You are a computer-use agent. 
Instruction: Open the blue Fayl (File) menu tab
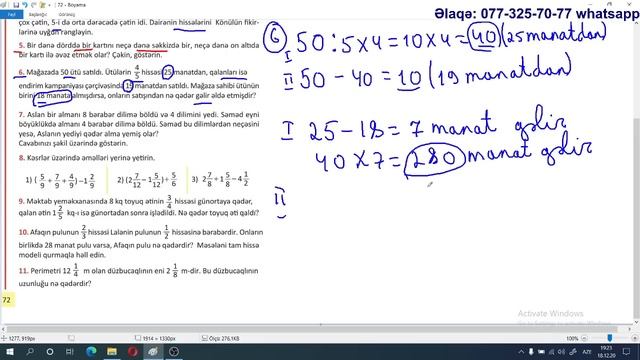point(12,14)
